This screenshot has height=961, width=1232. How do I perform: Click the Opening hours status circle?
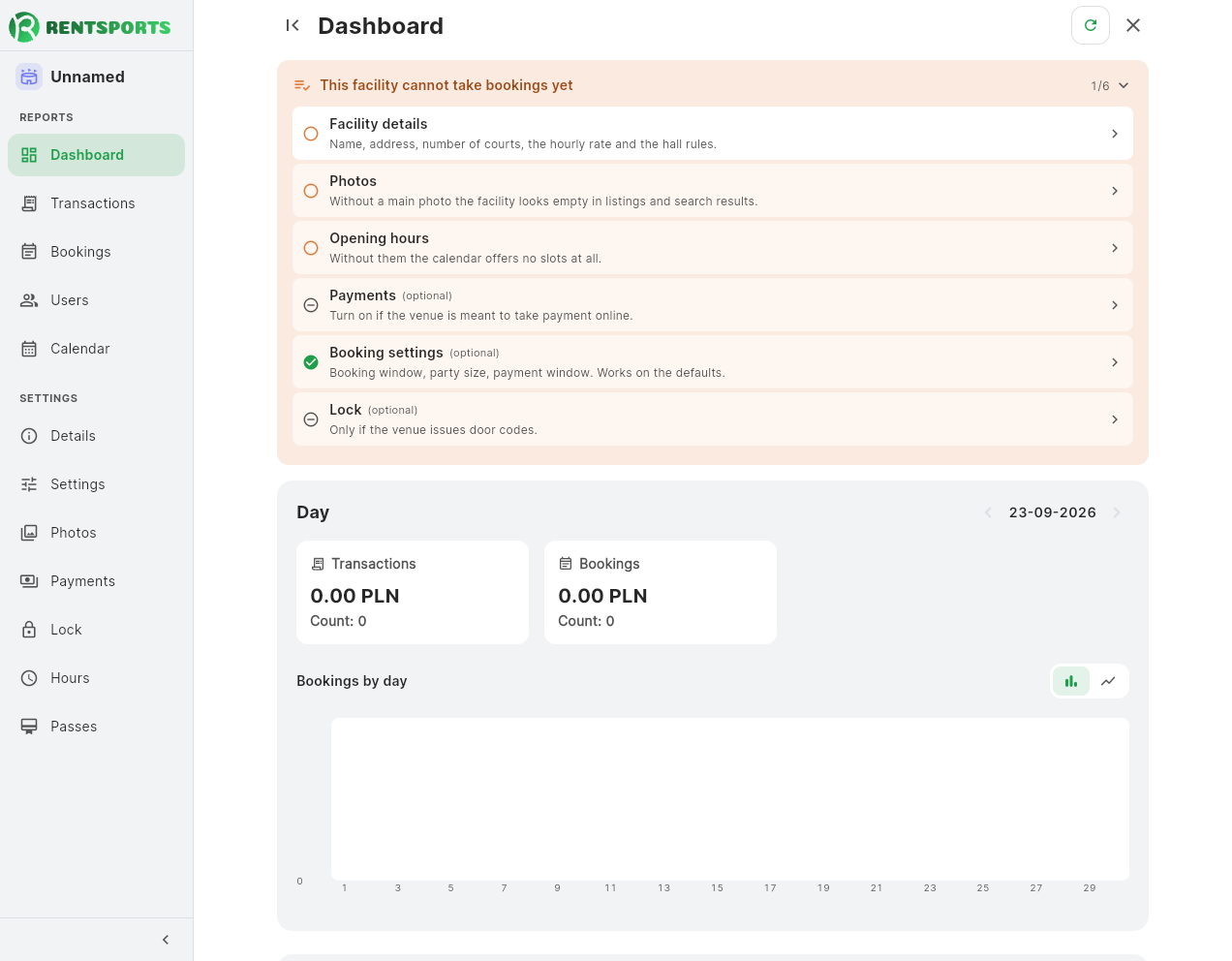point(311,248)
